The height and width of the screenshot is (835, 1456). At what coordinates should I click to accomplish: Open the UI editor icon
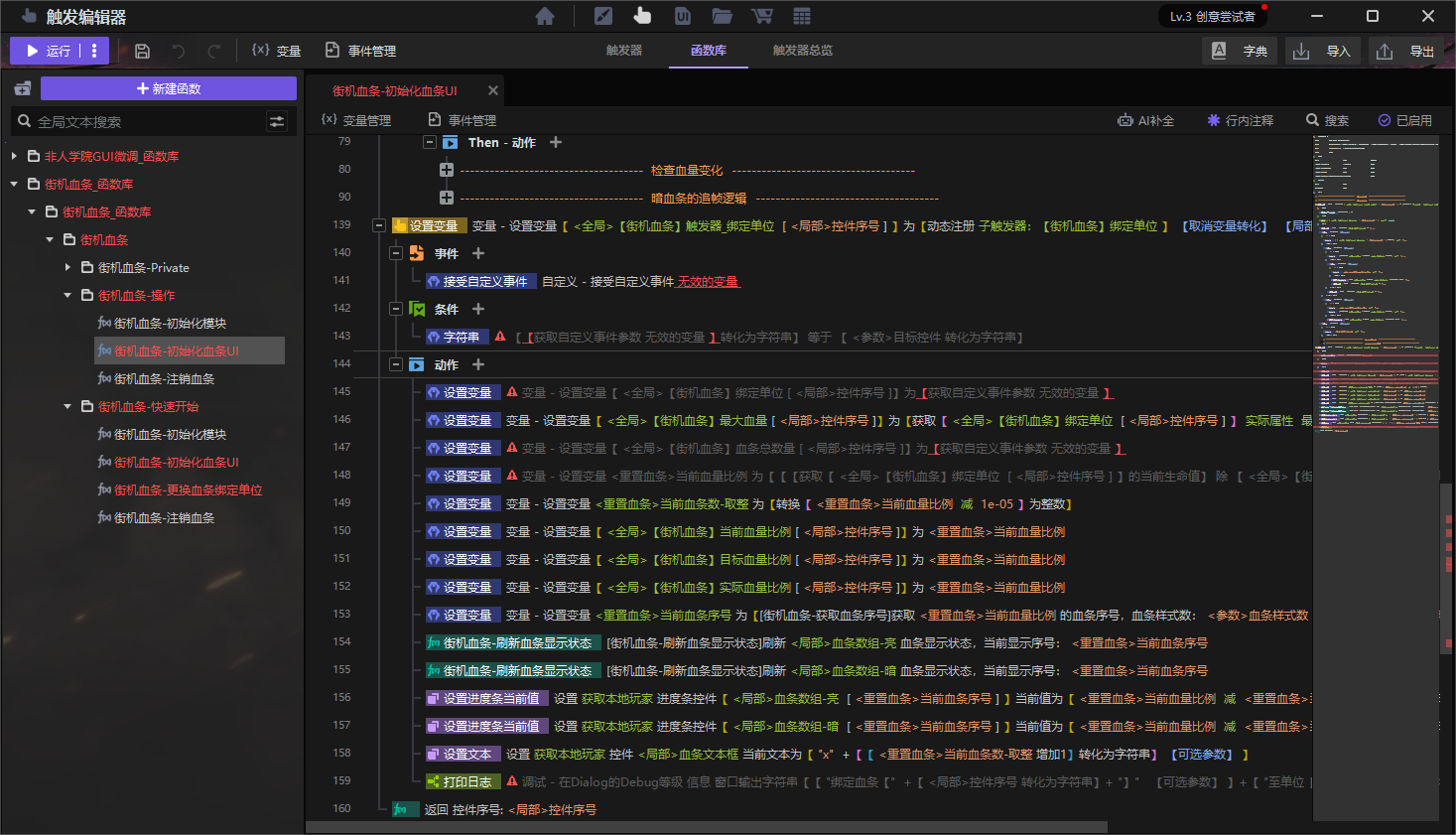tap(682, 16)
